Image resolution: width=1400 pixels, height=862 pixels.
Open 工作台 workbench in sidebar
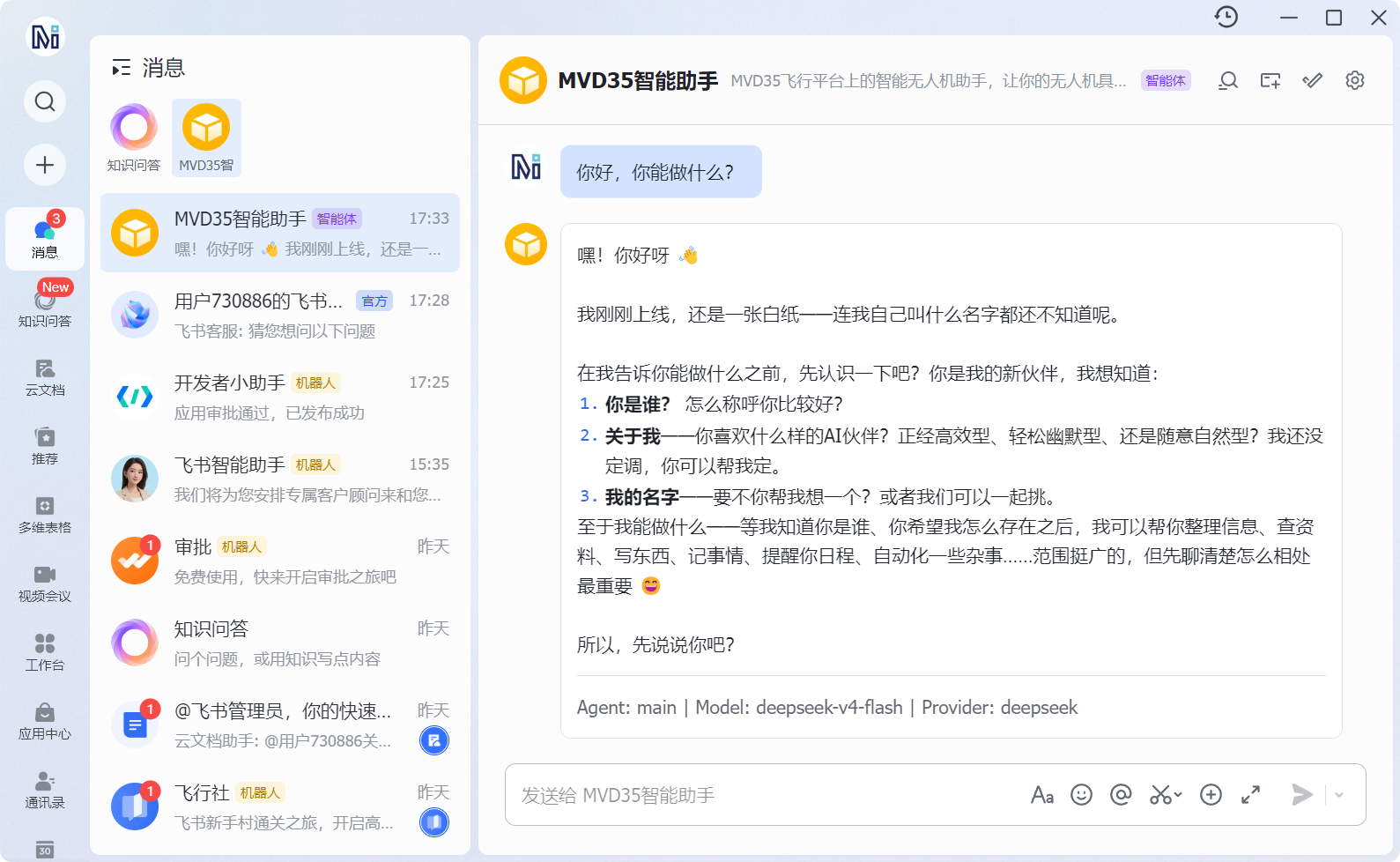pyautogui.click(x=45, y=651)
